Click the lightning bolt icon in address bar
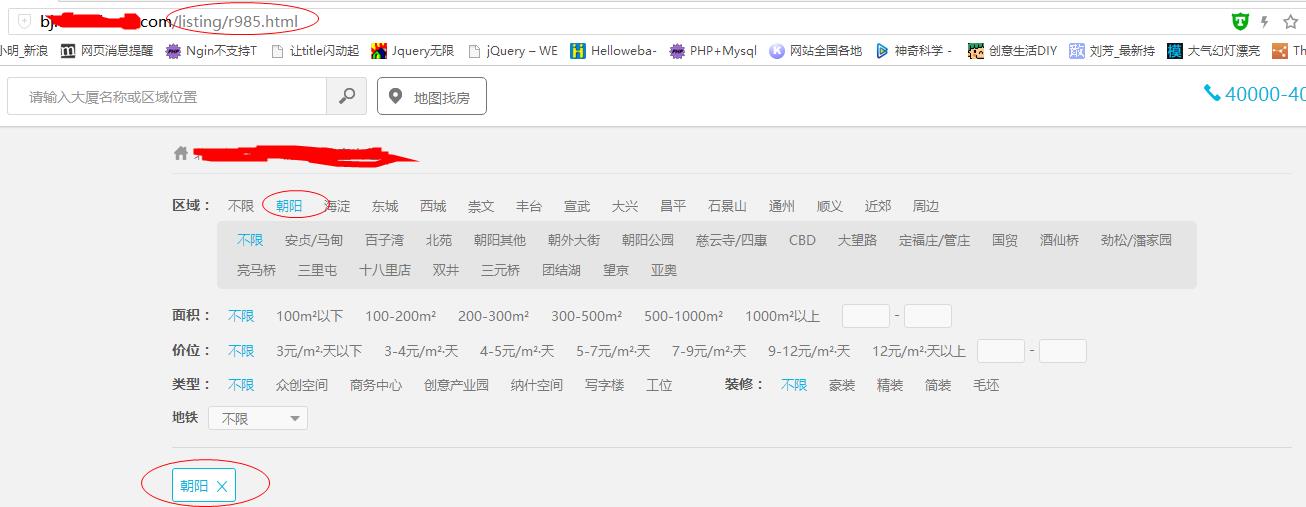The image size is (1306, 507). coord(1265,21)
